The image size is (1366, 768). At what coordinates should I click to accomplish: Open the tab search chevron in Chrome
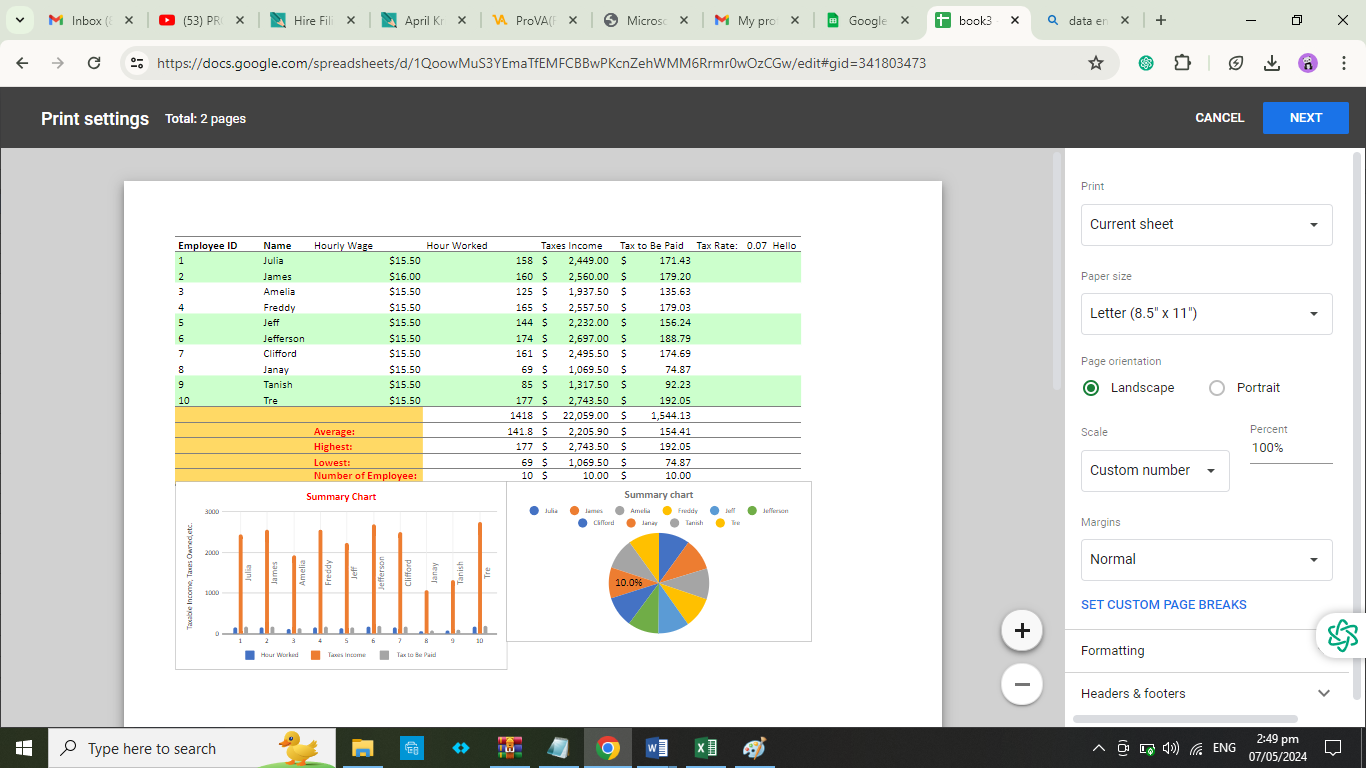point(20,20)
